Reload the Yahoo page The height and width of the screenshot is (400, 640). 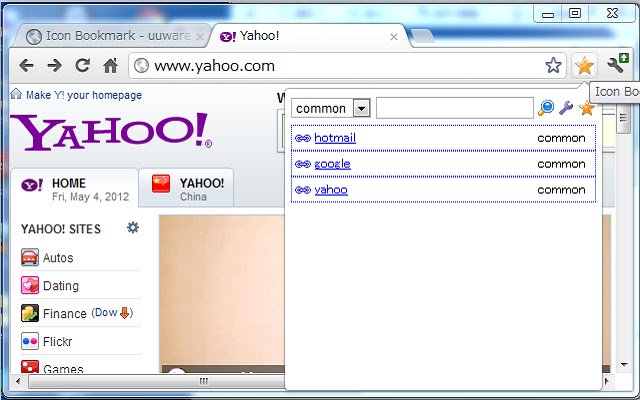82,65
